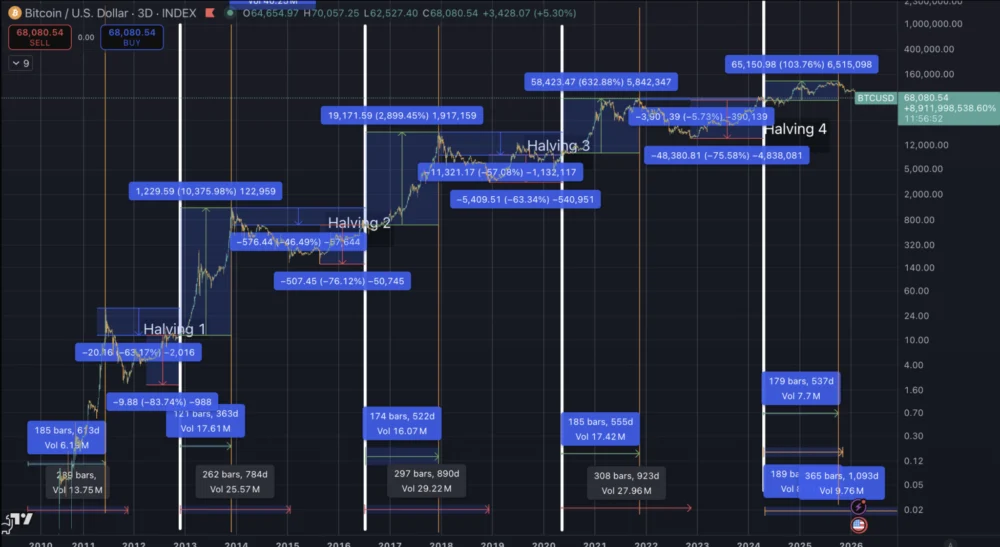Select the Halving 2 text label

click(359, 222)
